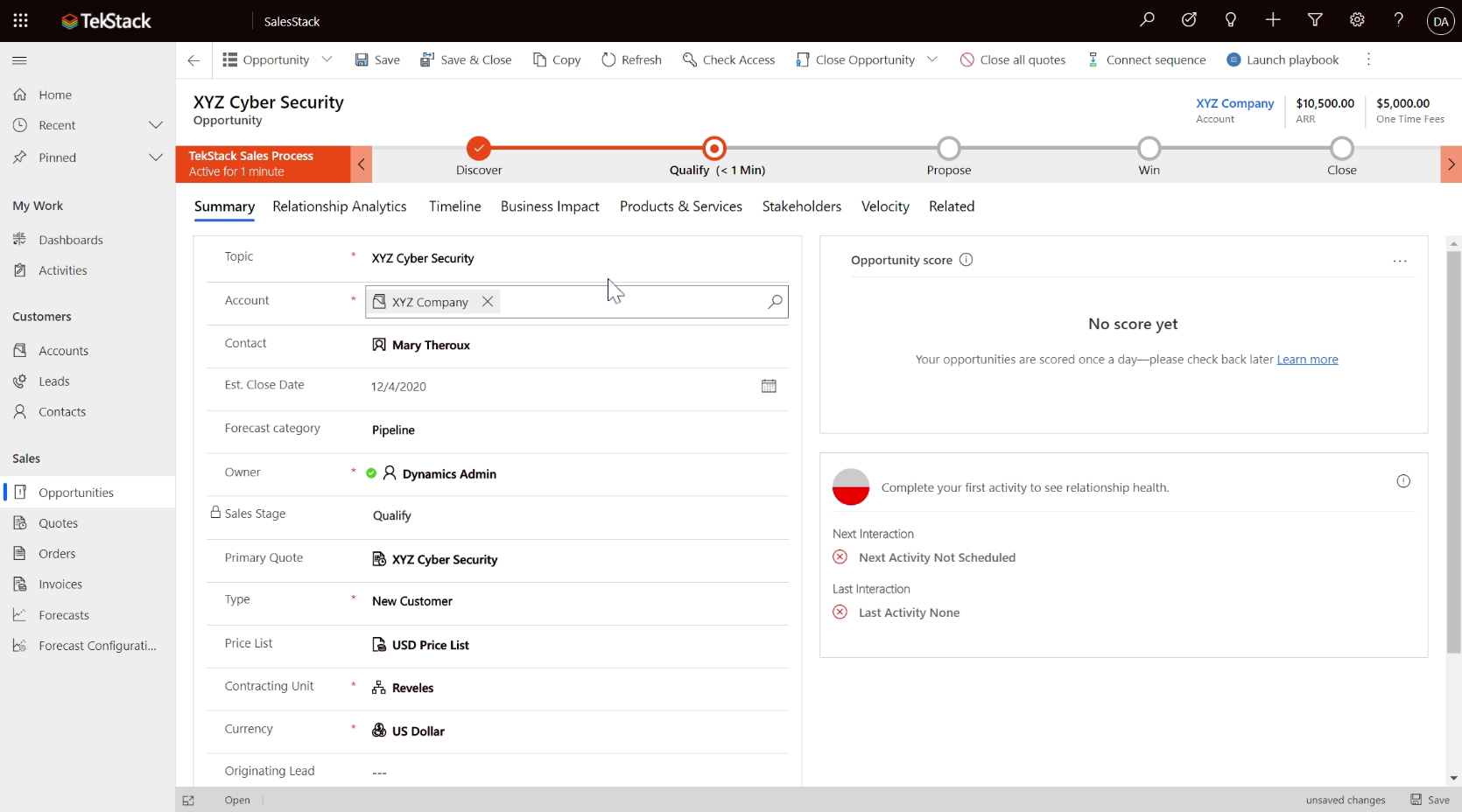Image resolution: width=1462 pixels, height=812 pixels.
Task: Remove XYZ Company from Account field
Action: pyautogui.click(x=488, y=301)
